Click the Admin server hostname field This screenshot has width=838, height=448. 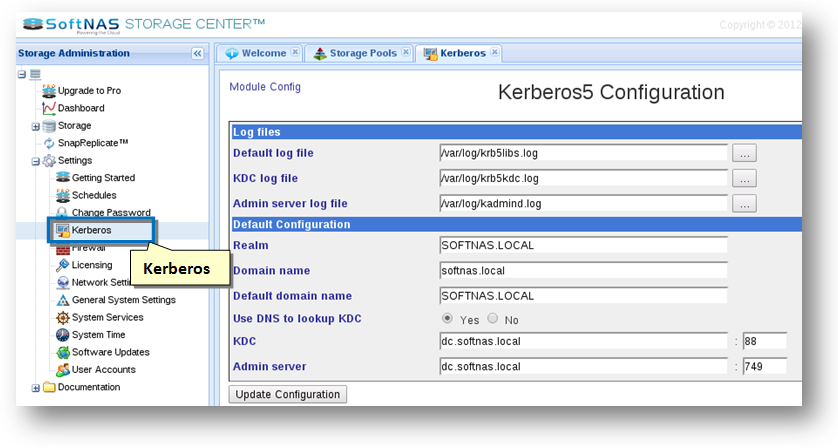[584, 366]
